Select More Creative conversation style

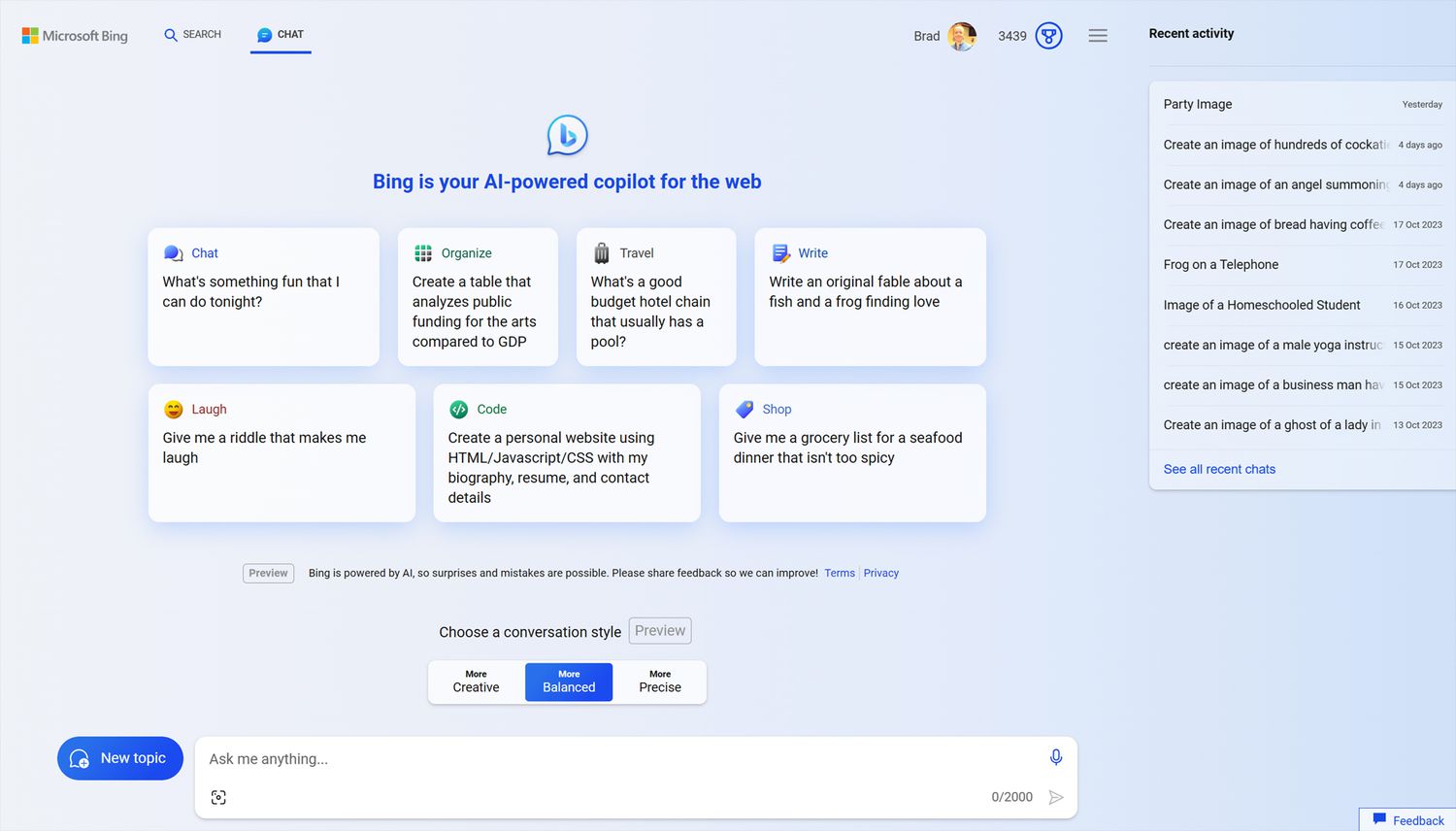tap(476, 681)
